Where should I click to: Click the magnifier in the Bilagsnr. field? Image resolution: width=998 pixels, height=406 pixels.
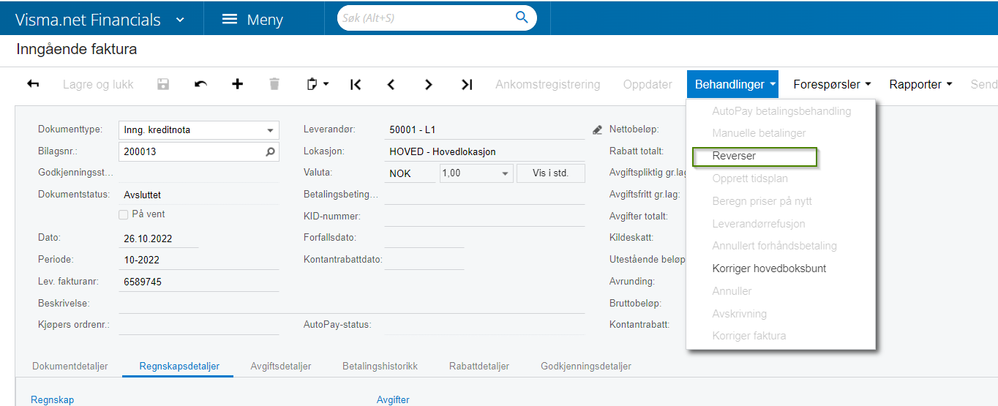(x=270, y=152)
